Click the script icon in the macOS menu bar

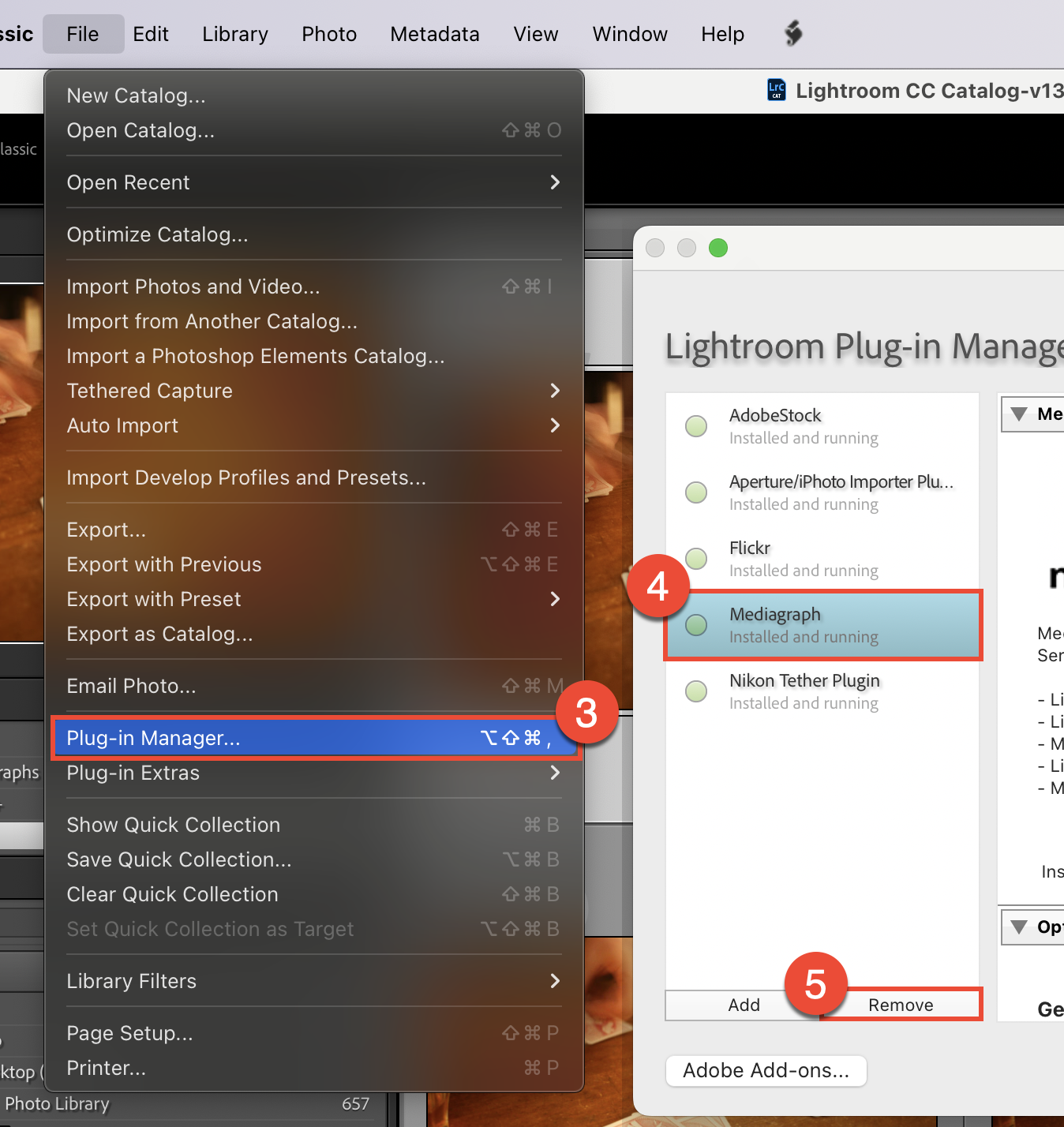click(x=792, y=33)
